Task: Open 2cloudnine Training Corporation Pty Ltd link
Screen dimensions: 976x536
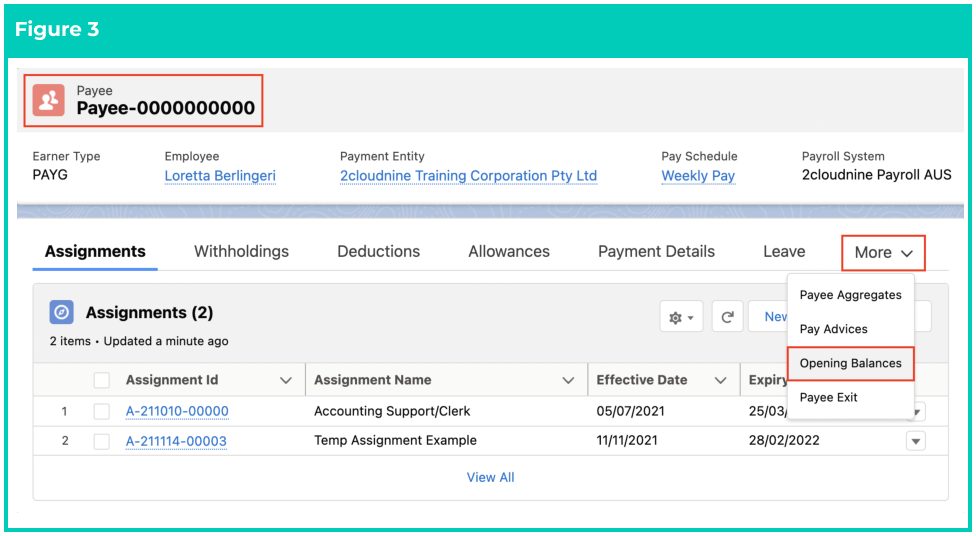Action: coord(468,176)
